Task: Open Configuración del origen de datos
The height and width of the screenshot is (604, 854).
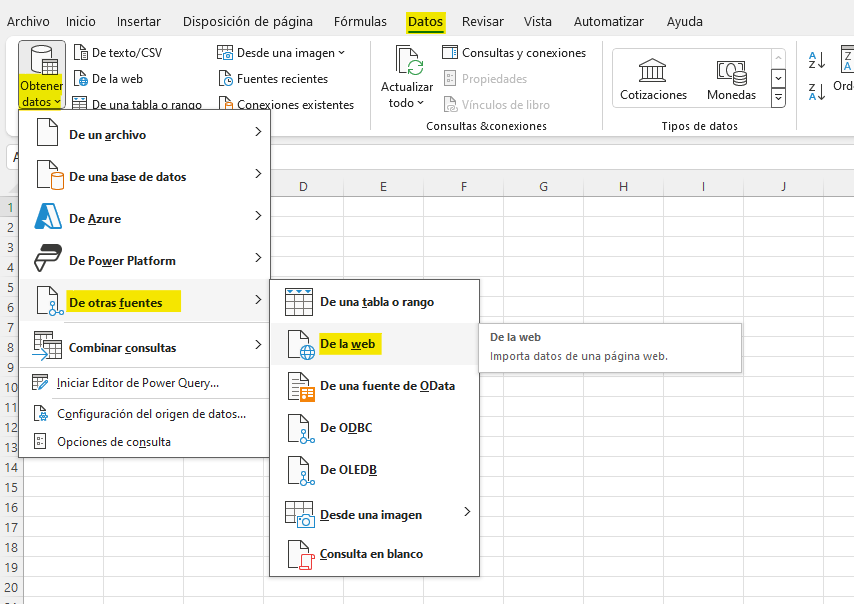Action: [x=144, y=414]
